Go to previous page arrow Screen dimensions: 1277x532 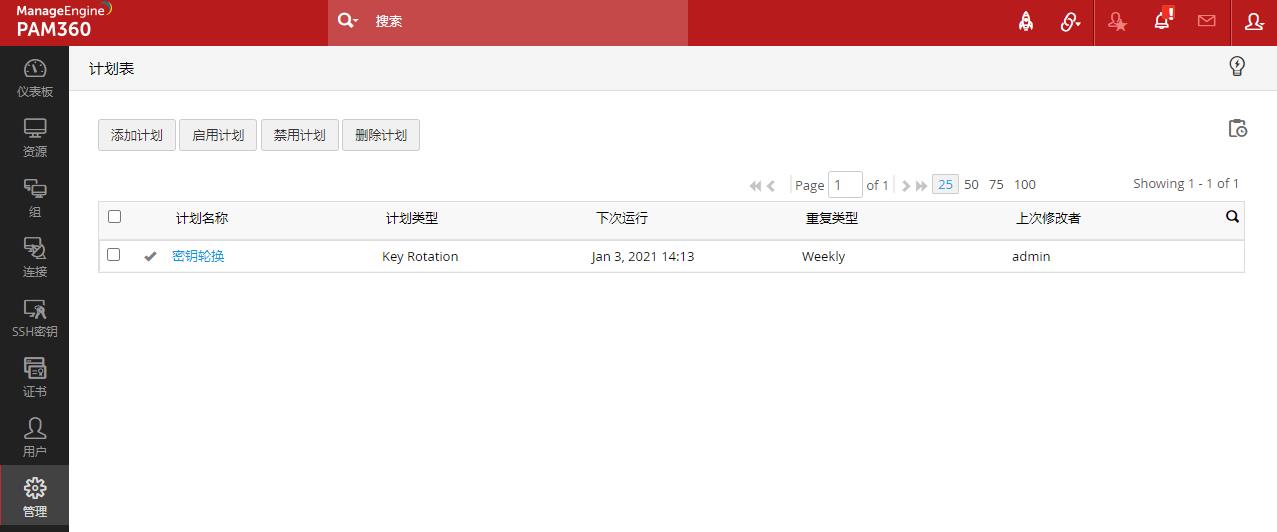tap(771, 186)
